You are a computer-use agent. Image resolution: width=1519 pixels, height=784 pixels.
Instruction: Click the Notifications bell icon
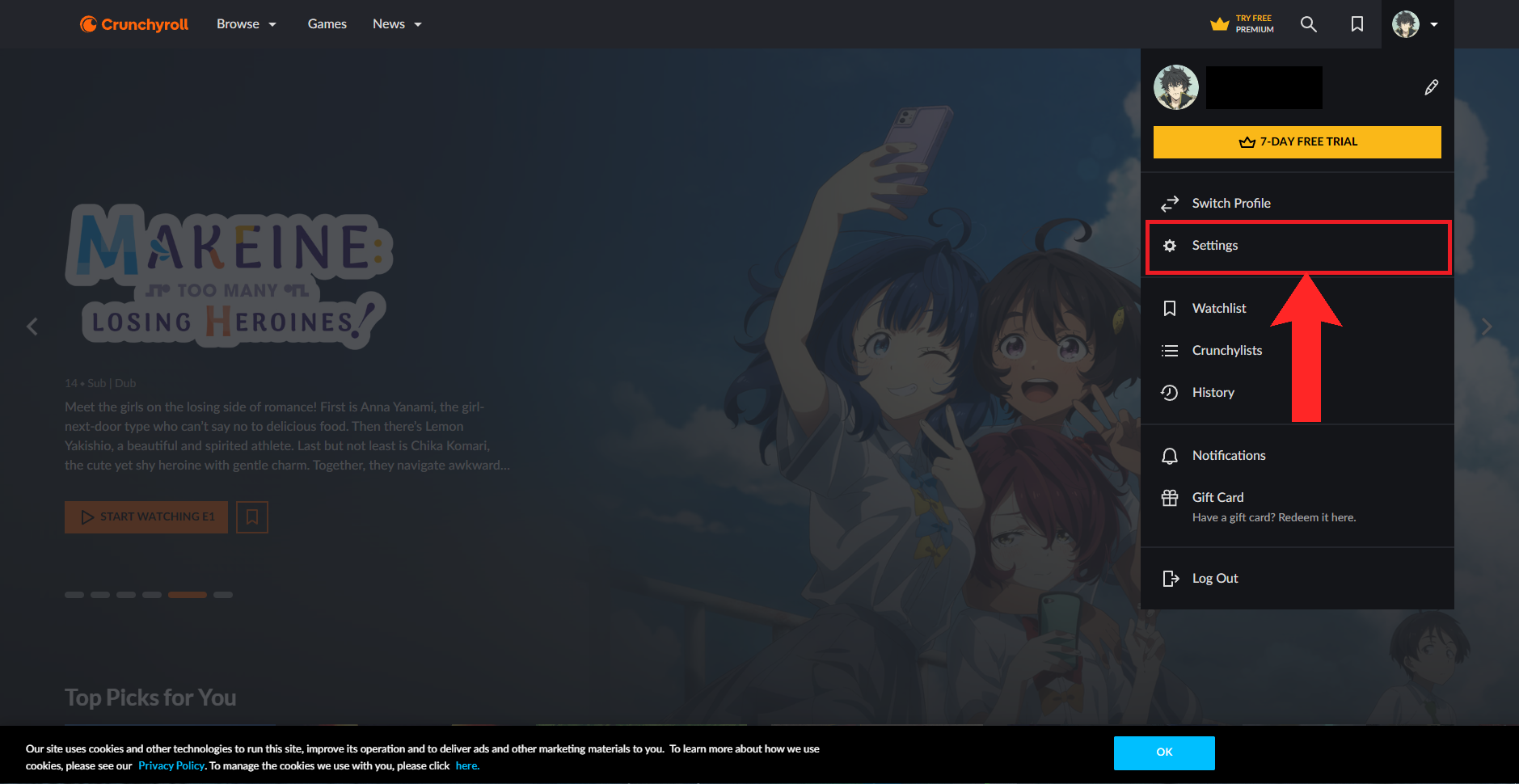[1170, 456]
